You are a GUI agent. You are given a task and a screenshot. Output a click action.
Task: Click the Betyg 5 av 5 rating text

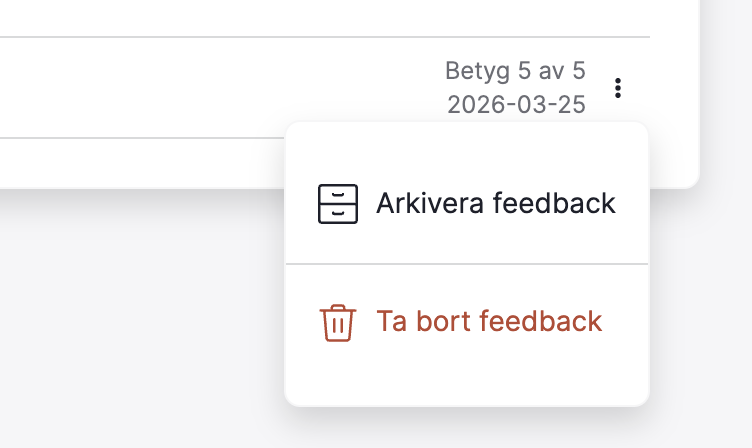point(515,71)
